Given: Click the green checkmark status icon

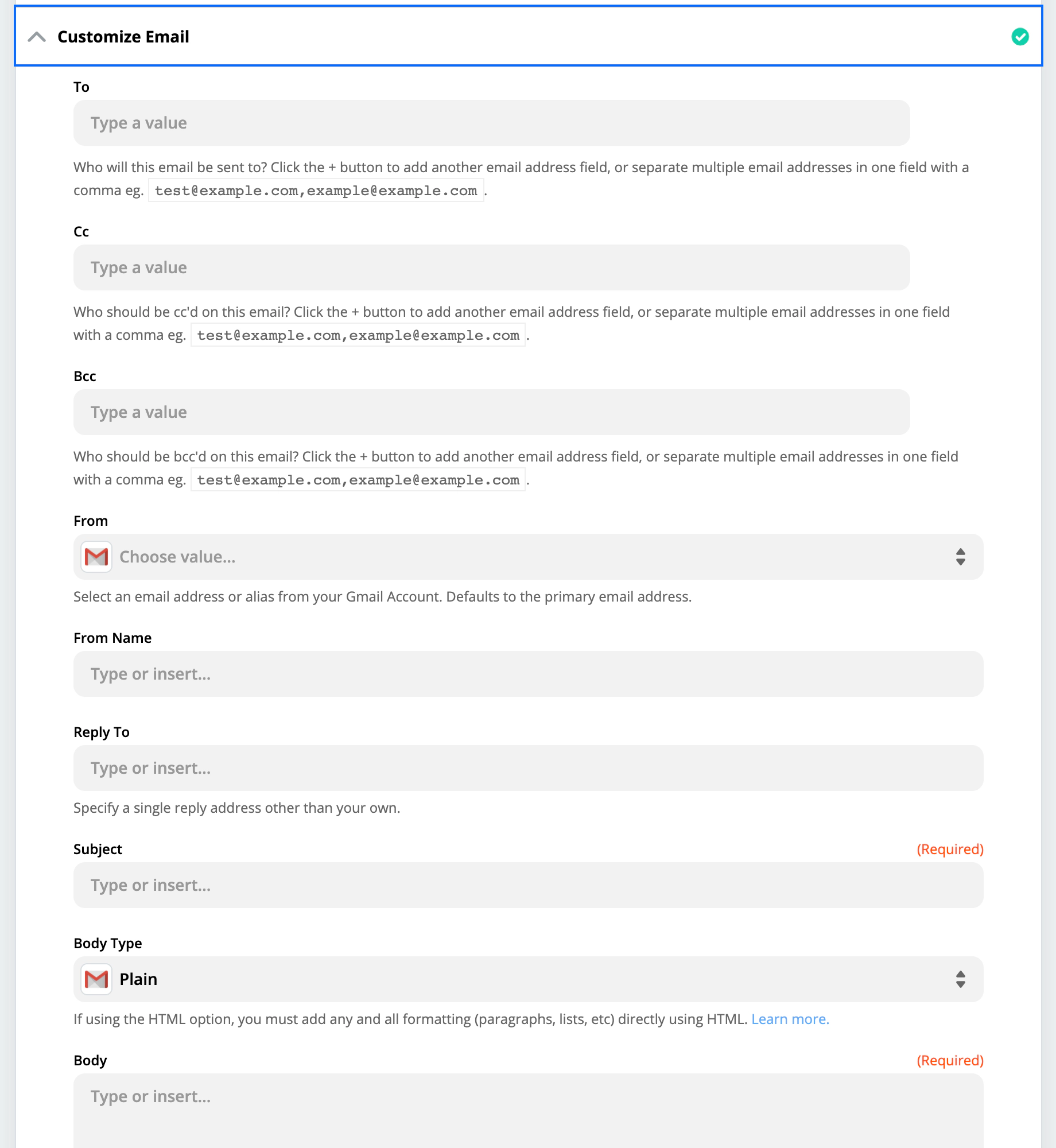Looking at the screenshot, I should coord(1020,37).
